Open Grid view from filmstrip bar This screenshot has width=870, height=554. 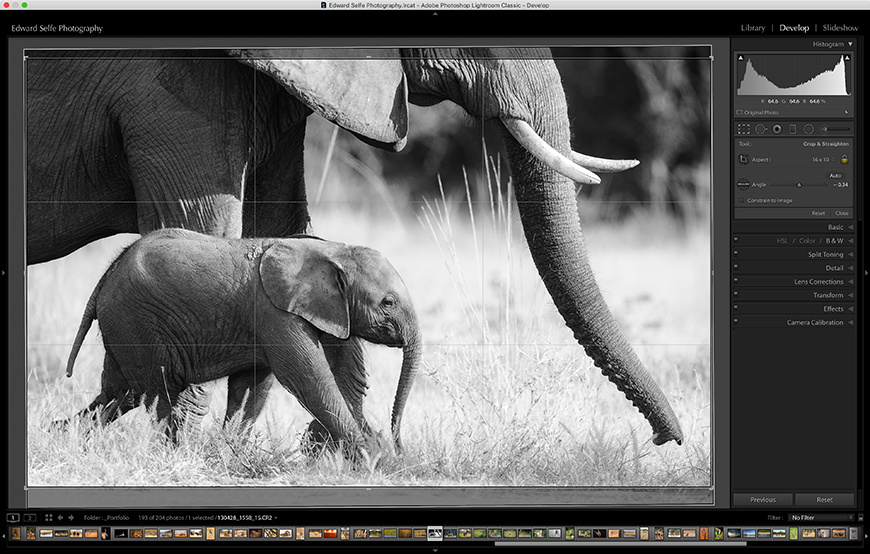point(49,517)
